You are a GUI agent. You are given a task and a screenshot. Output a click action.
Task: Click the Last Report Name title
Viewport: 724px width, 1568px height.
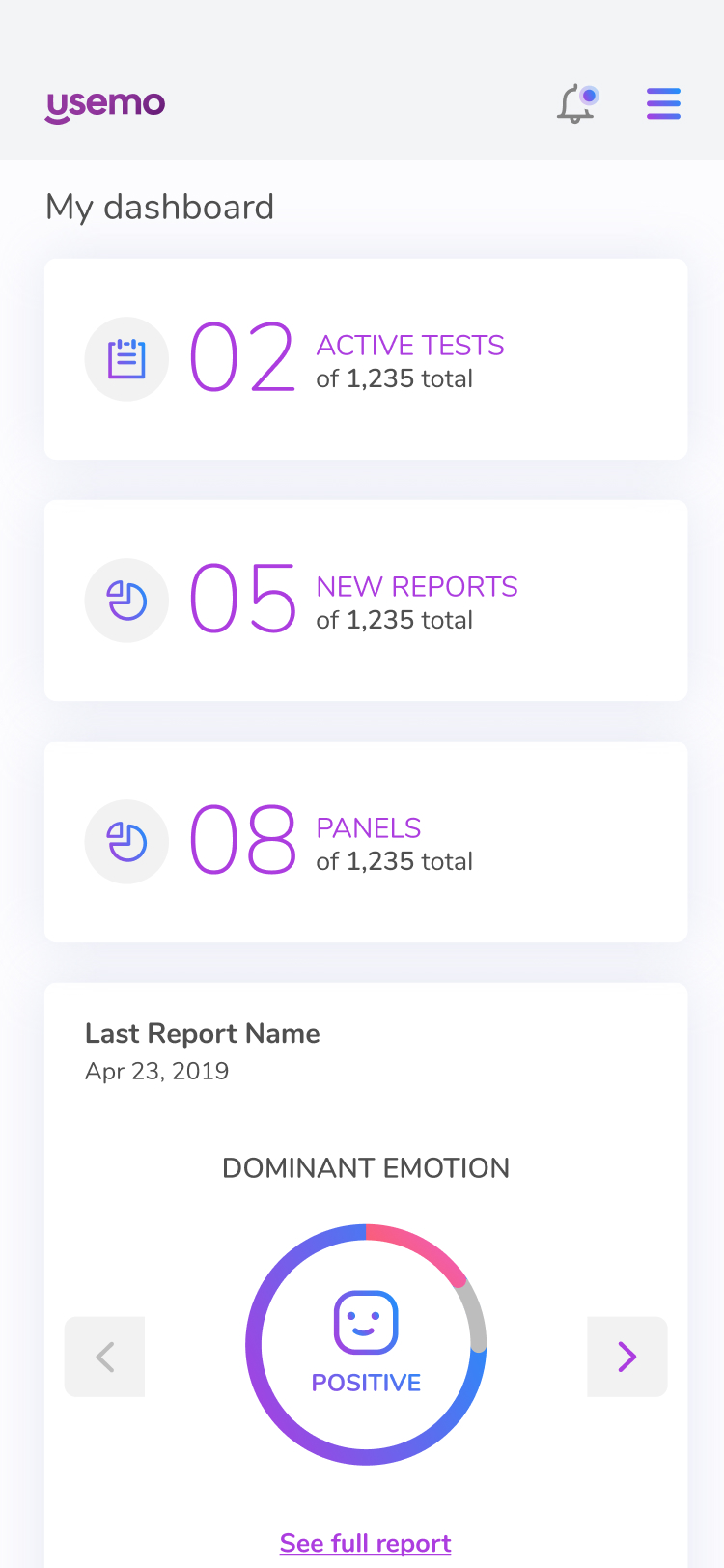click(203, 1033)
